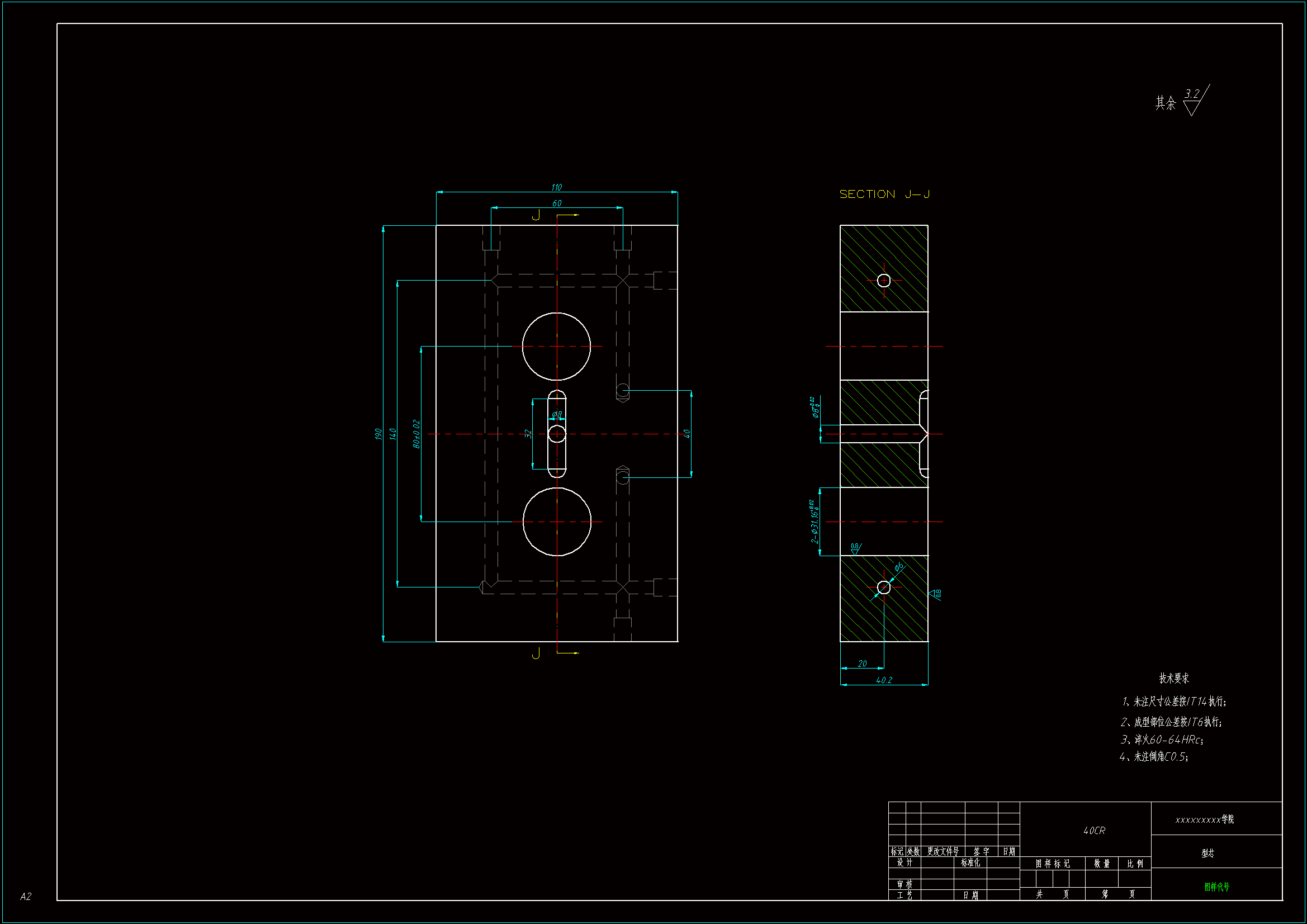Click the green 图样代号 text
The height and width of the screenshot is (924, 1307).
point(1216,887)
